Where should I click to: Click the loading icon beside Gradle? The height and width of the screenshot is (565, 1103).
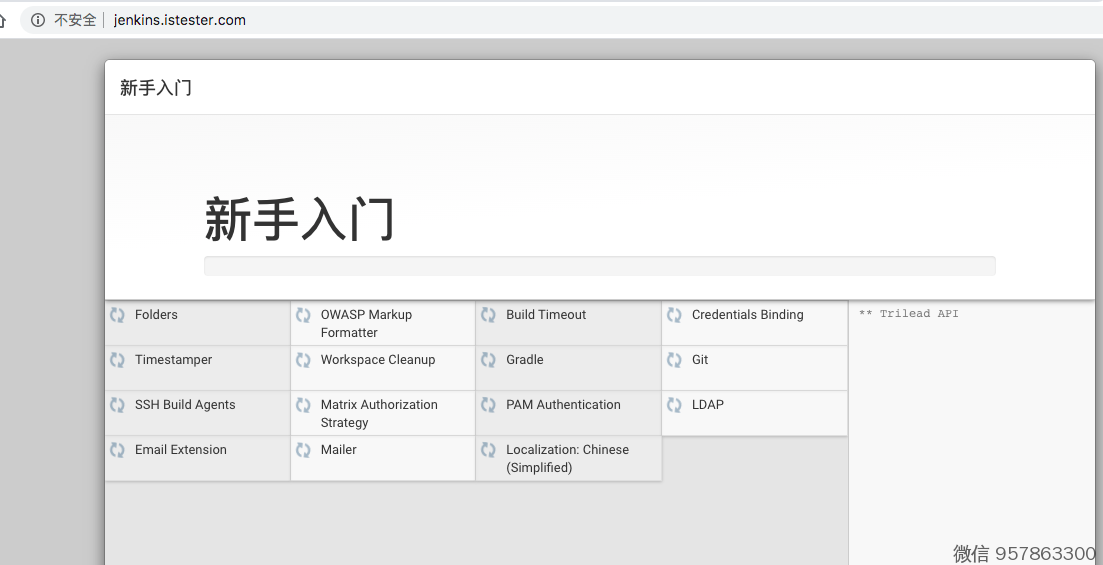(488, 360)
